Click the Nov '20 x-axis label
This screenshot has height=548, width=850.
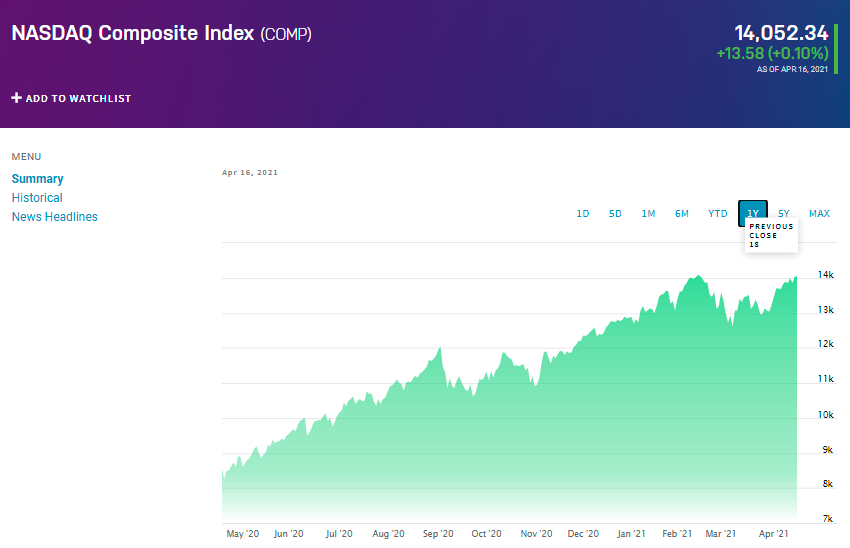coord(536,534)
